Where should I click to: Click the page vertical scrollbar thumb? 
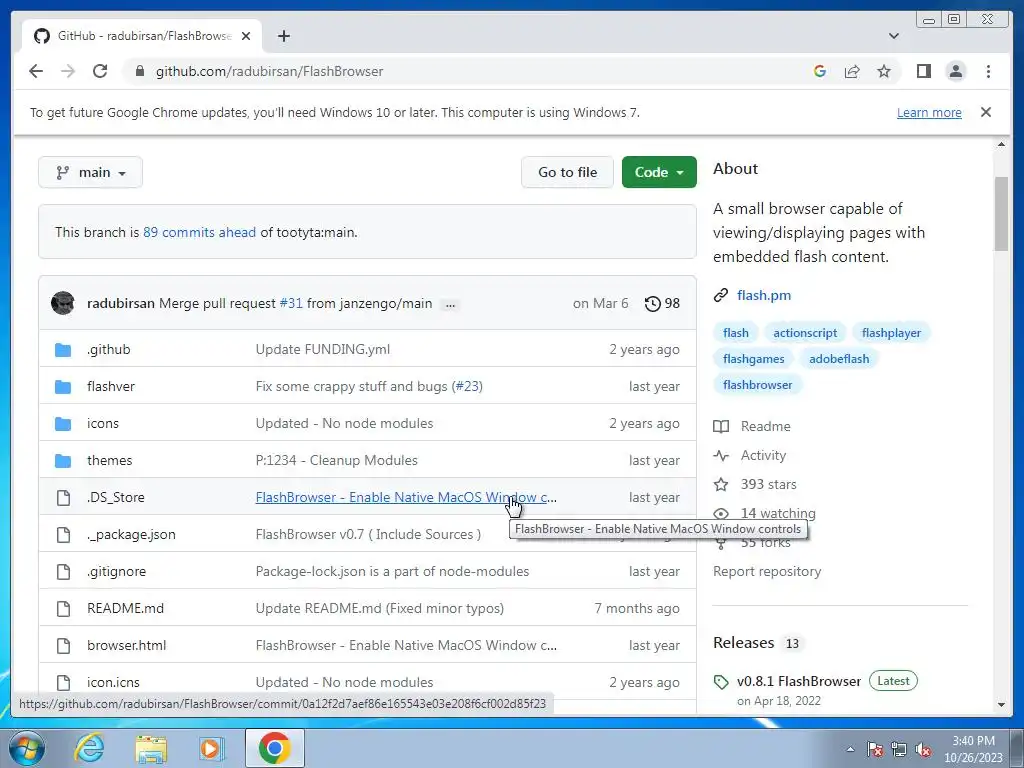tap(1001, 214)
